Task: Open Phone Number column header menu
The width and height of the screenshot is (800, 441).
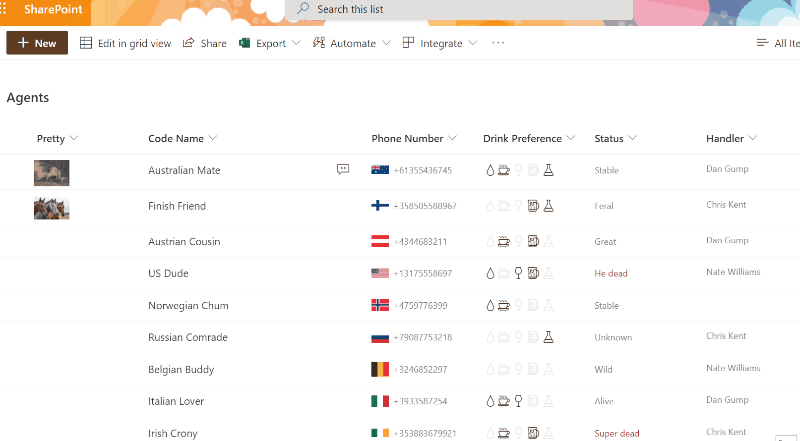Action: (x=414, y=138)
